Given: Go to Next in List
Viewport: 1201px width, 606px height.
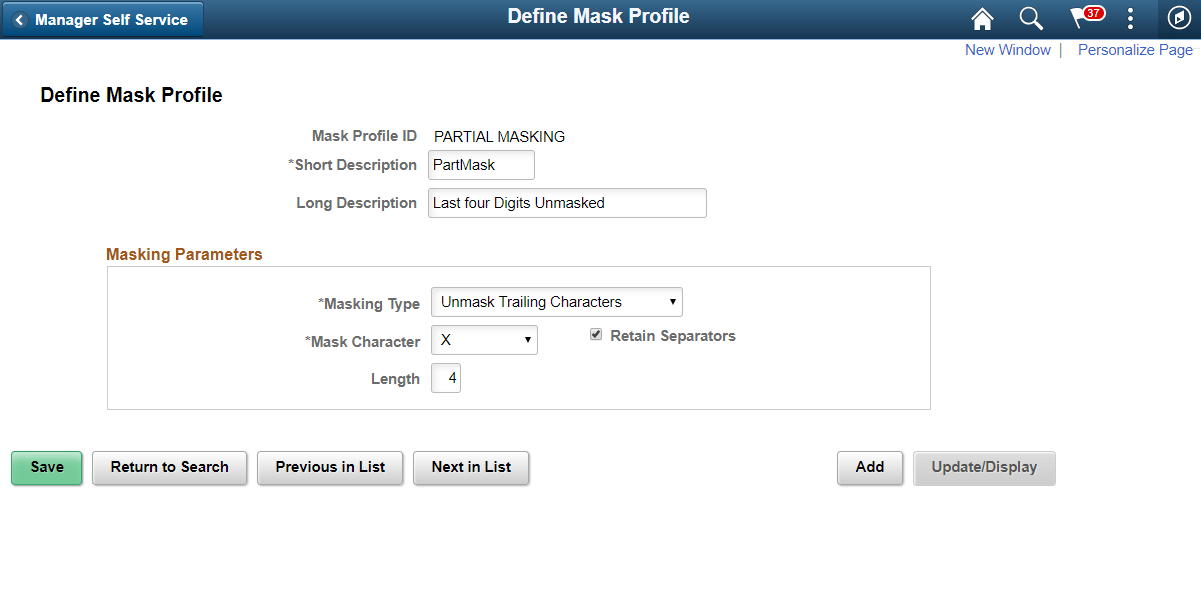Looking at the screenshot, I should click(471, 467).
